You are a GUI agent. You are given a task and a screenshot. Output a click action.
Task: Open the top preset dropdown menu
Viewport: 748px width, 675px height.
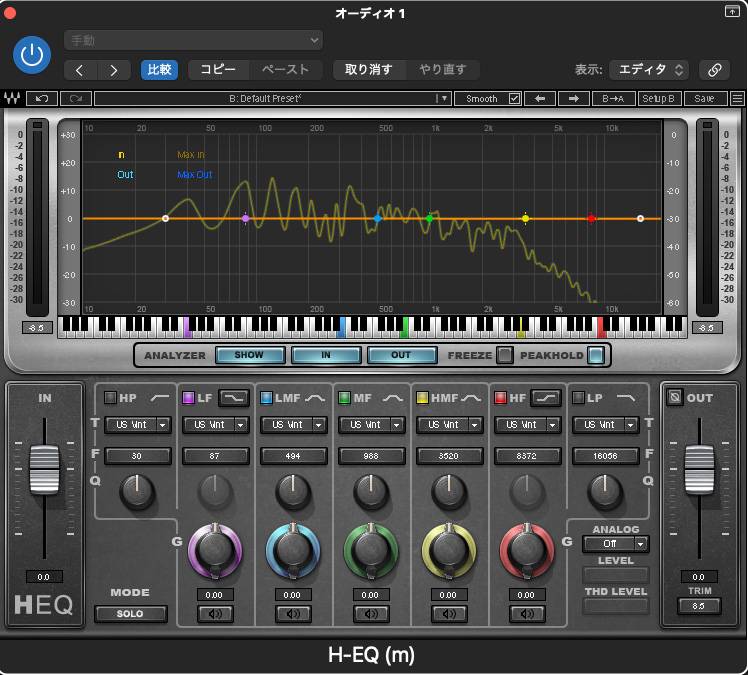coord(193,41)
